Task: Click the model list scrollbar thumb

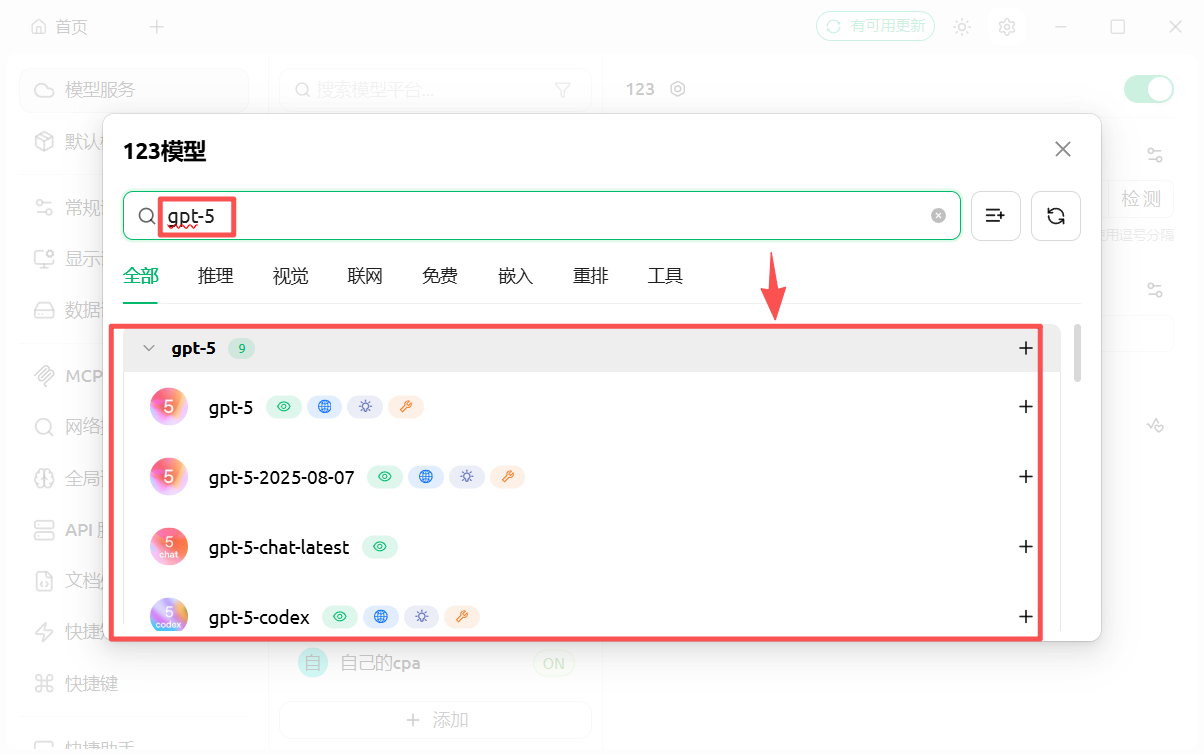Action: pos(1077,353)
